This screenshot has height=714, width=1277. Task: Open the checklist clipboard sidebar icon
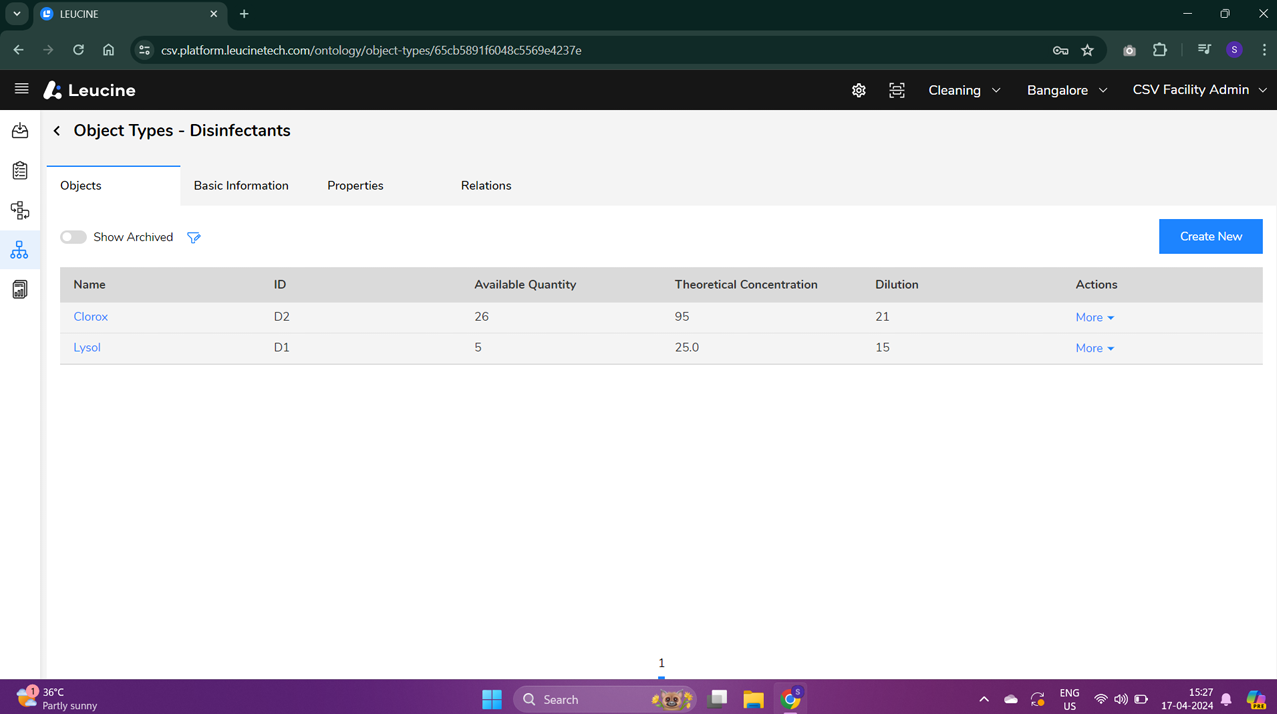(20, 171)
